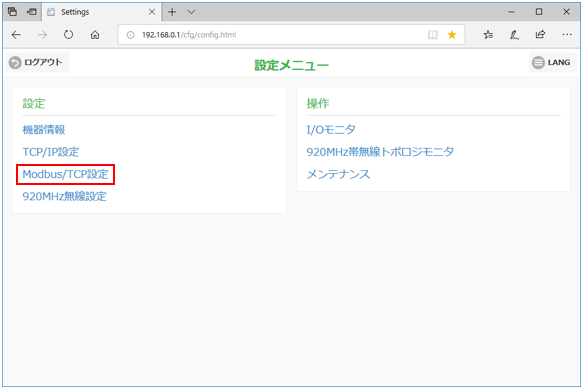Open reading view book icon
This screenshot has height=389, width=582.
point(432,35)
